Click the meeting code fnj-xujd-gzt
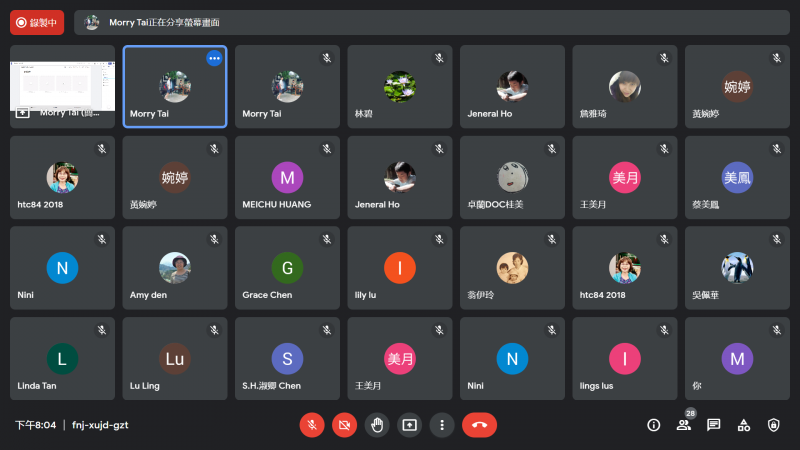The height and width of the screenshot is (450, 800). (x=100, y=425)
